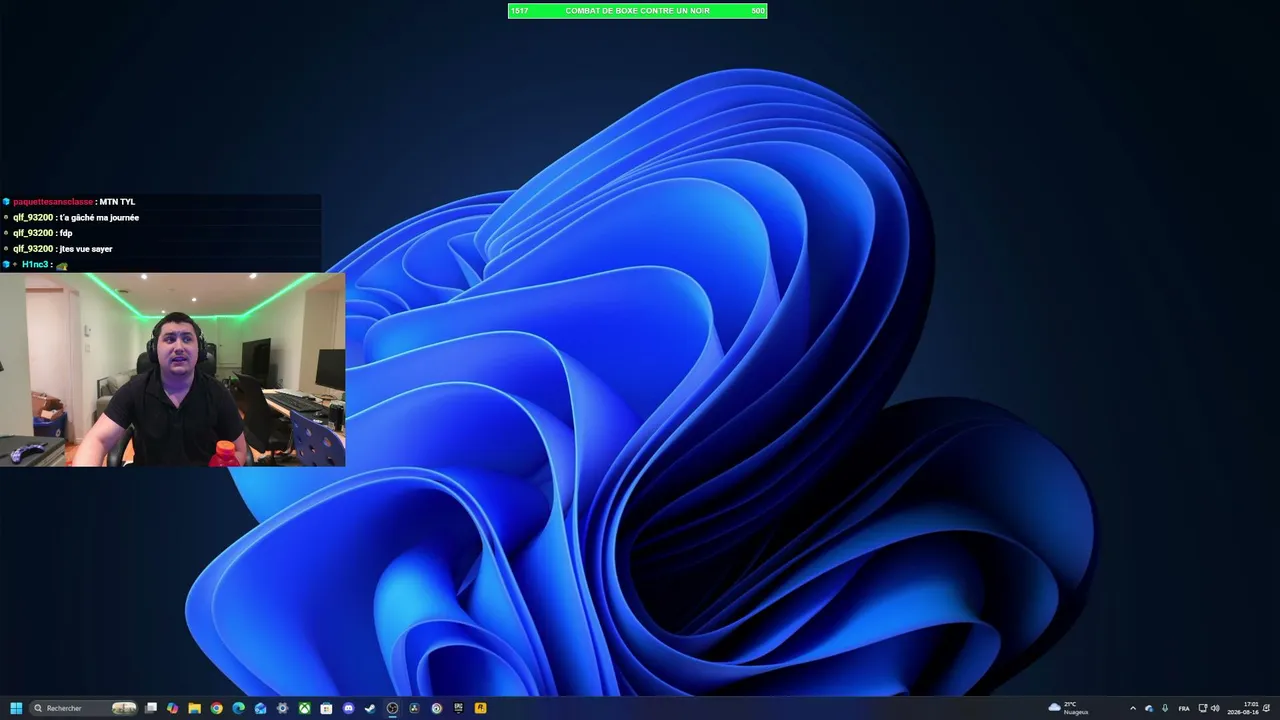Click the green goal bar COMBAT DE BOXE
This screenshot has width=1280, height=720.
637,11
